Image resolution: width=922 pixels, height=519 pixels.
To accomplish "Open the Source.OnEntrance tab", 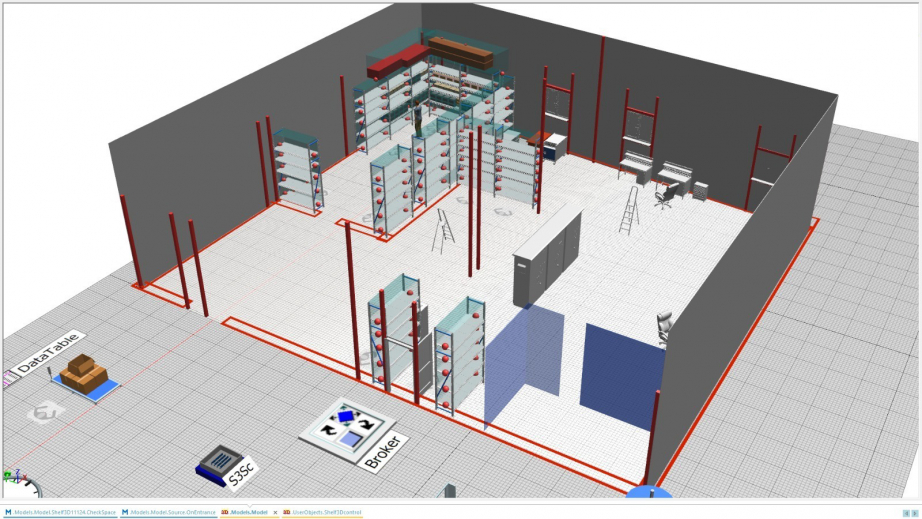I will 168,512.
